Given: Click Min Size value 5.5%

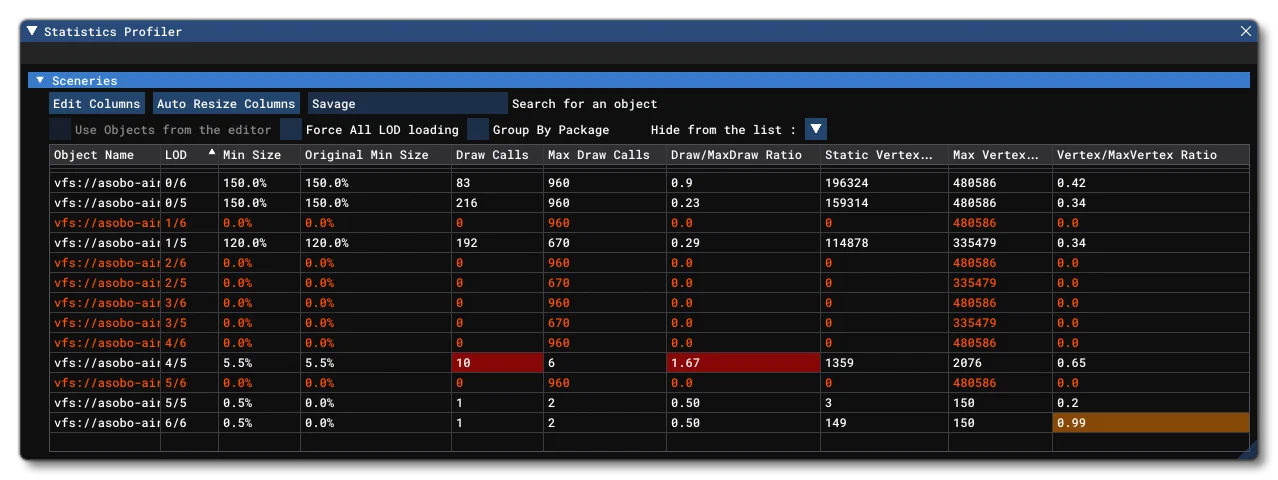Looking at the screenshot, I should [x=237, y=363].
